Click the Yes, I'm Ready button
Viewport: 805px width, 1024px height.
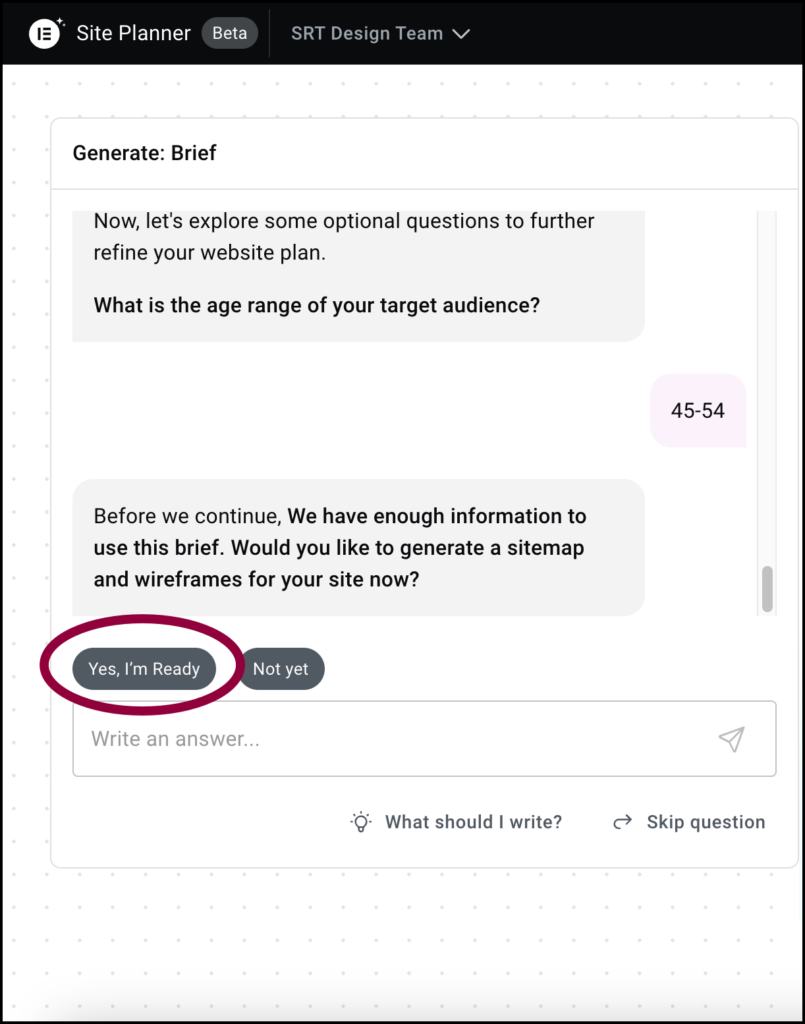[145, 668]
